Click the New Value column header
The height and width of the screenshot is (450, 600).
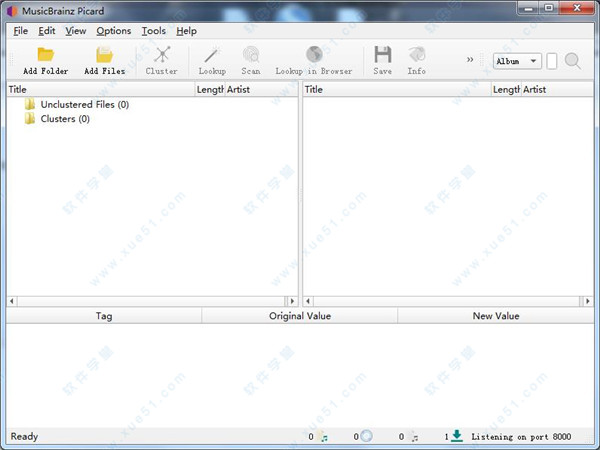click(496, 316)
